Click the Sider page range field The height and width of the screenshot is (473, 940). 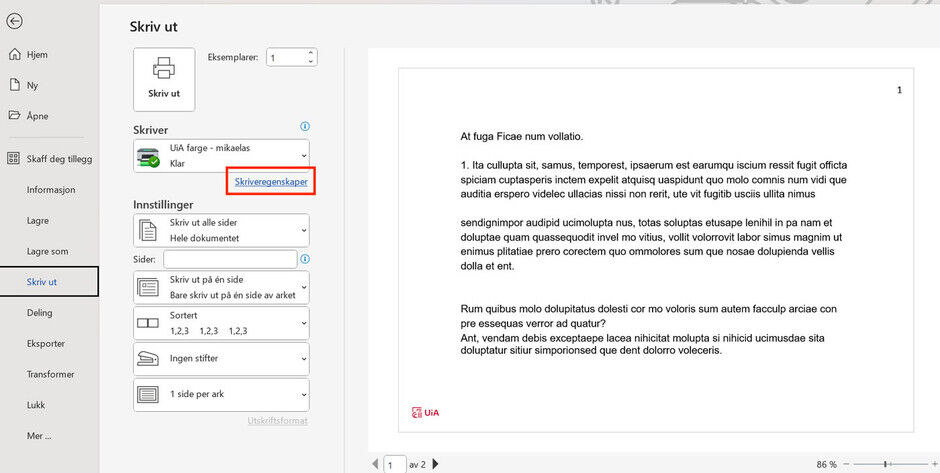(230, 259)
